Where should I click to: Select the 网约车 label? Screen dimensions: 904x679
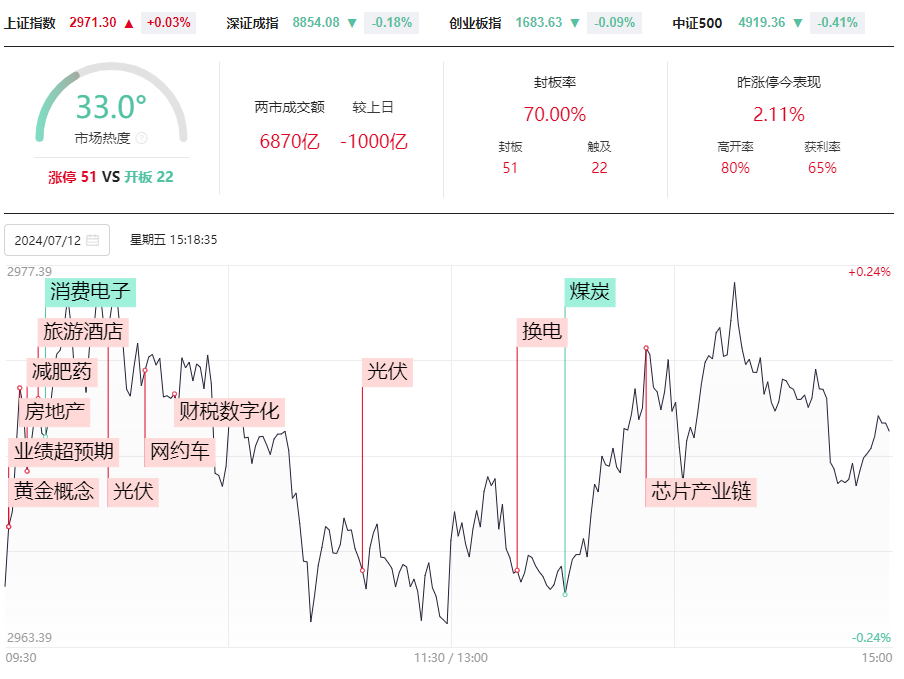click(180, 451)
